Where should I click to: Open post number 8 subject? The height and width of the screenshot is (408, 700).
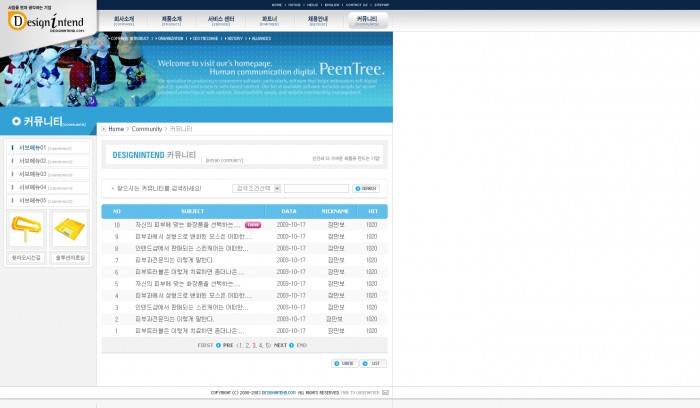192,248
